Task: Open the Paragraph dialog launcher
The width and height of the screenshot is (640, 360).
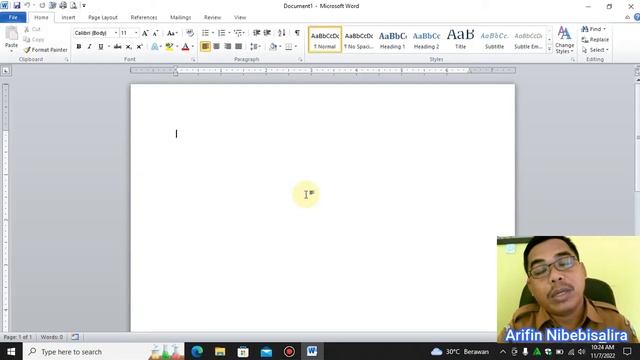Action: tap(300, 60)
